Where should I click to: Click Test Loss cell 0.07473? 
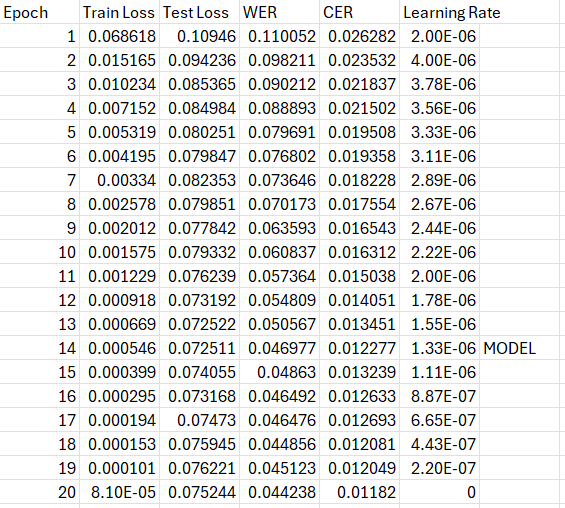199,420
